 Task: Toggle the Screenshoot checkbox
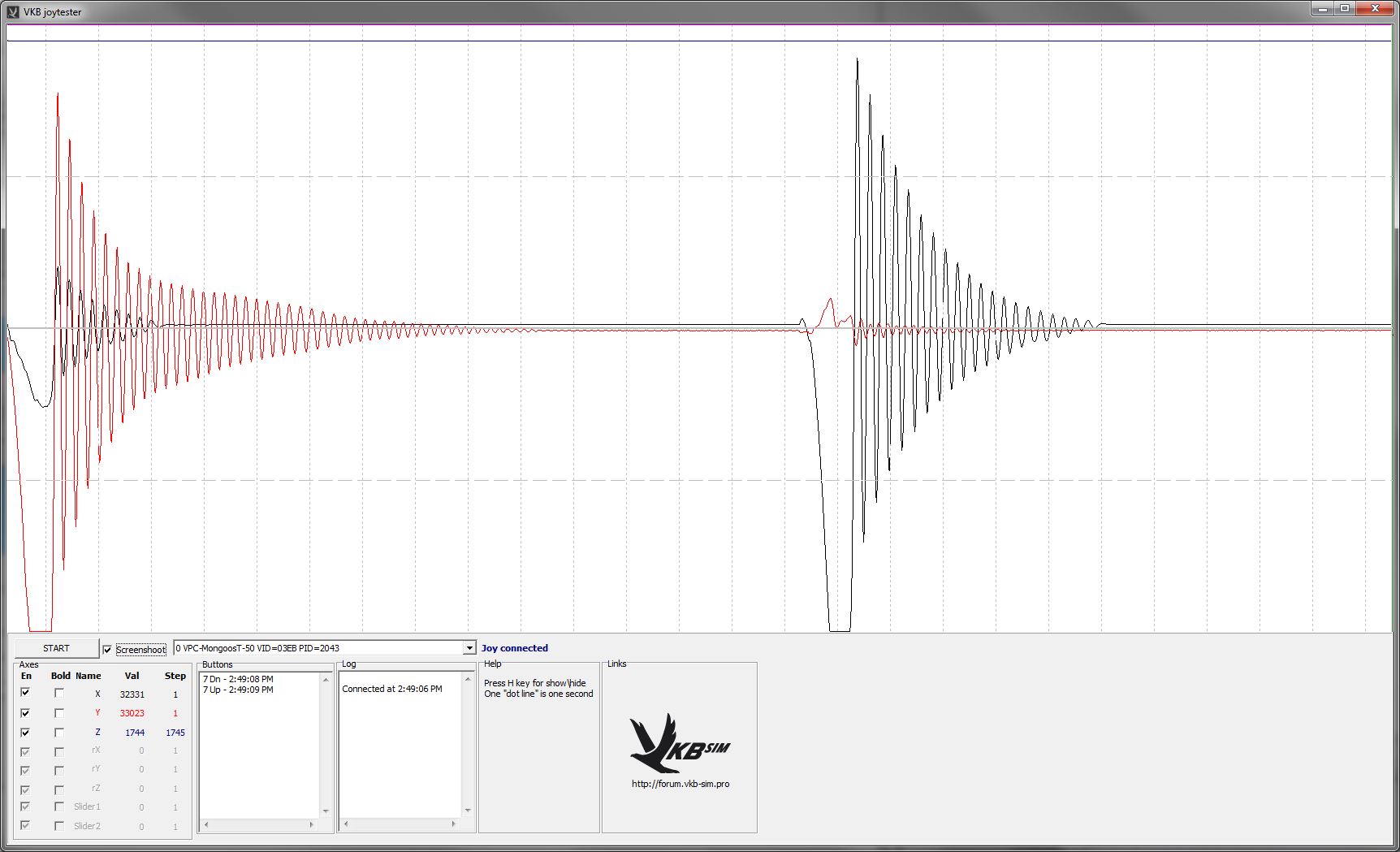click(107, 650)
